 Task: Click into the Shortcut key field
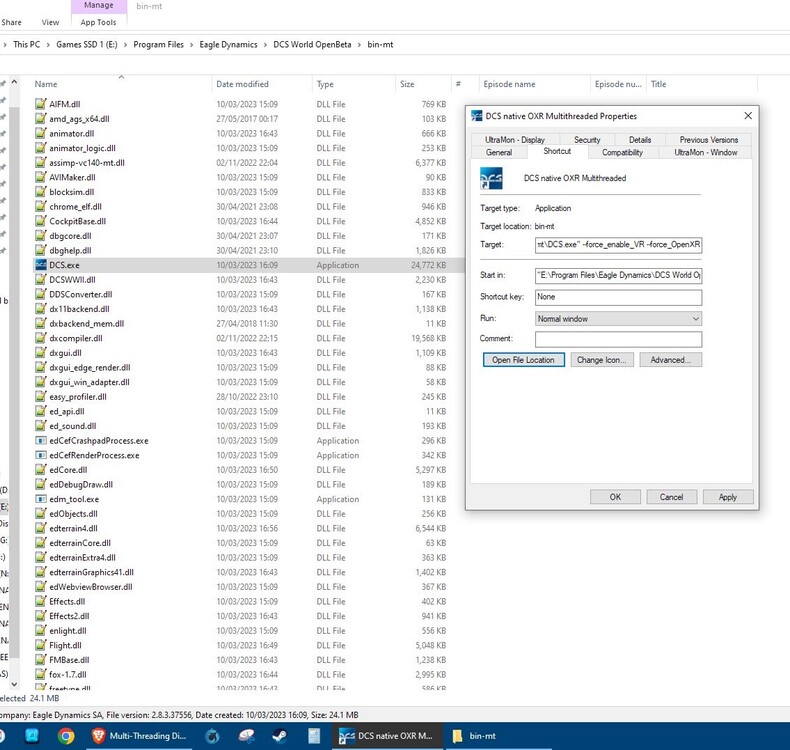(x=618, y=297)
